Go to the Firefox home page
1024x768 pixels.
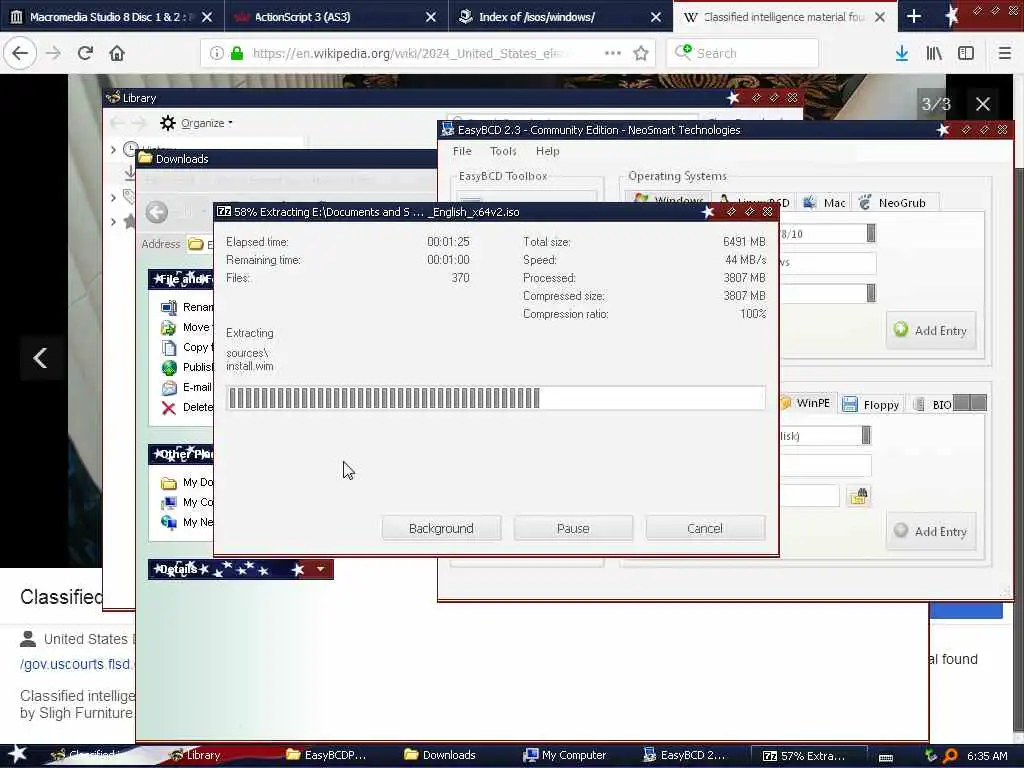coord(117,53)
